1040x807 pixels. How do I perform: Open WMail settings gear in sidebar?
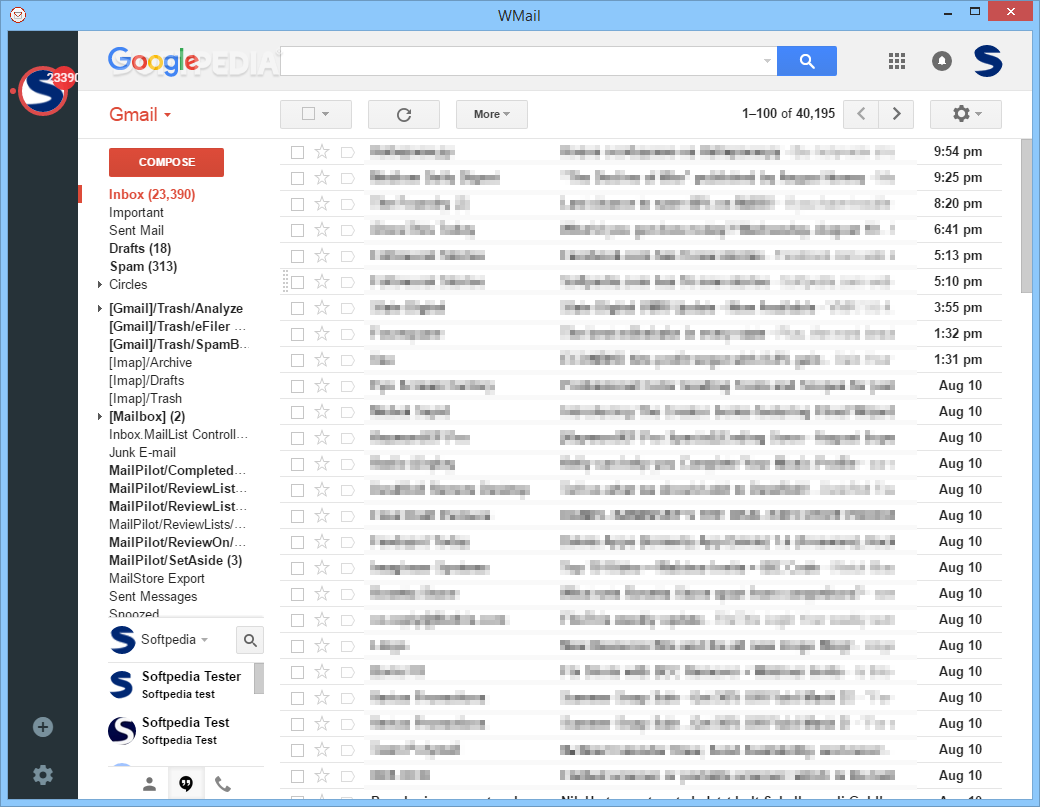(x=43, y=775)
